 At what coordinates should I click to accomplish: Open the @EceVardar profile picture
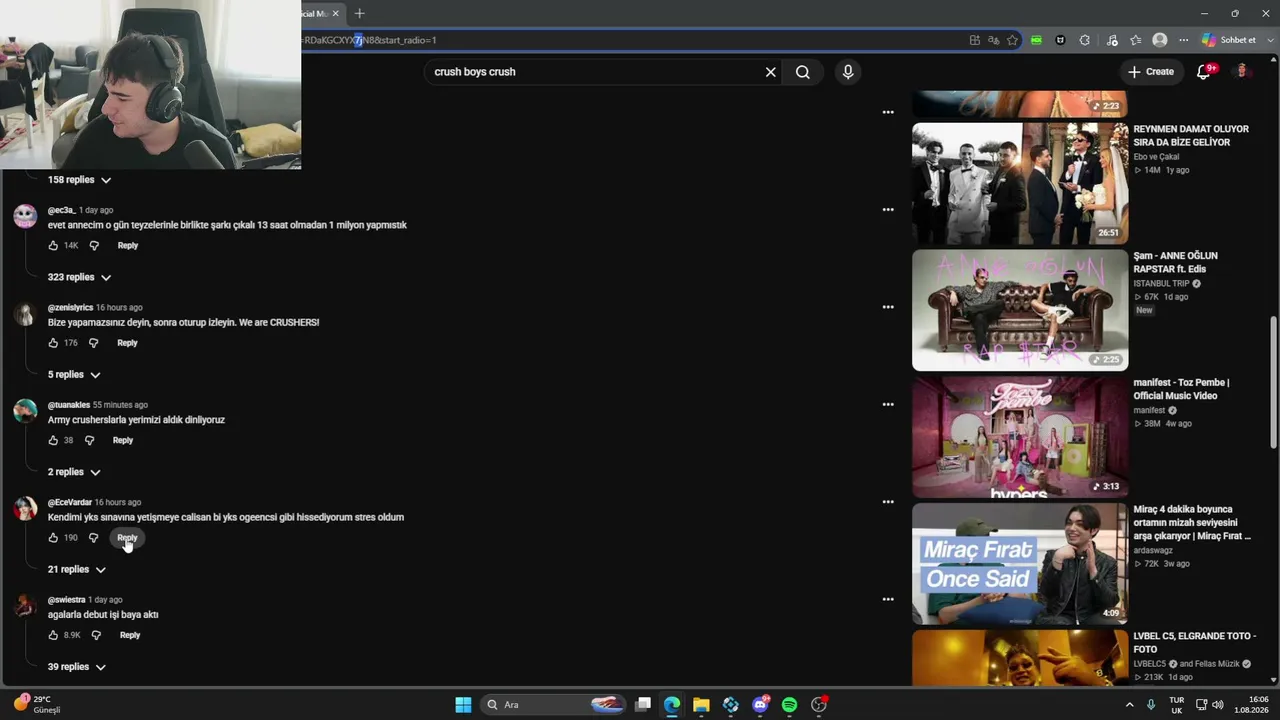[x=25, y=510]
